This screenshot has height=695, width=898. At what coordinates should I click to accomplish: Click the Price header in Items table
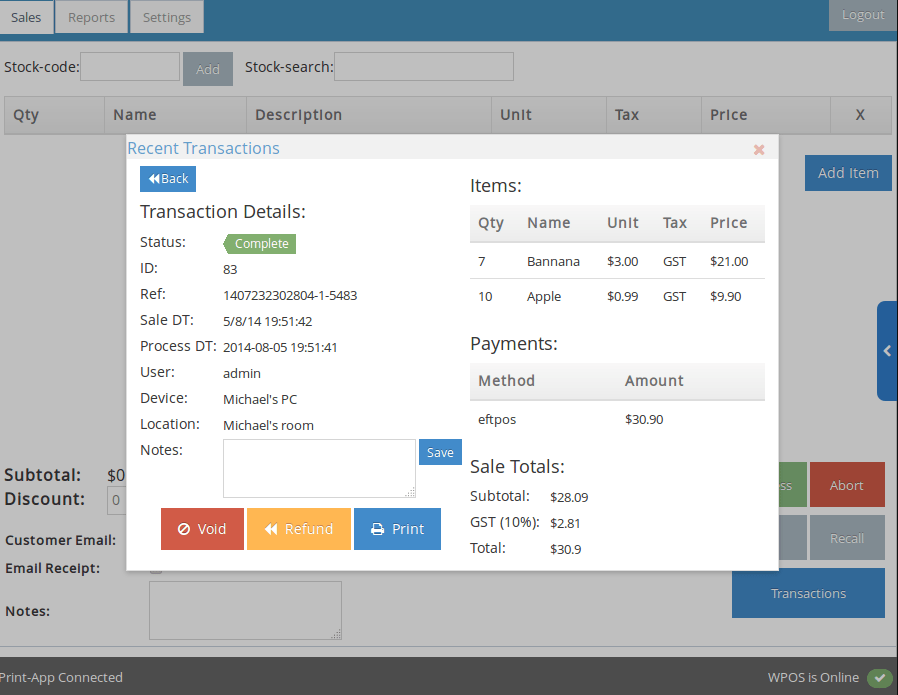(x=728, y=223)
